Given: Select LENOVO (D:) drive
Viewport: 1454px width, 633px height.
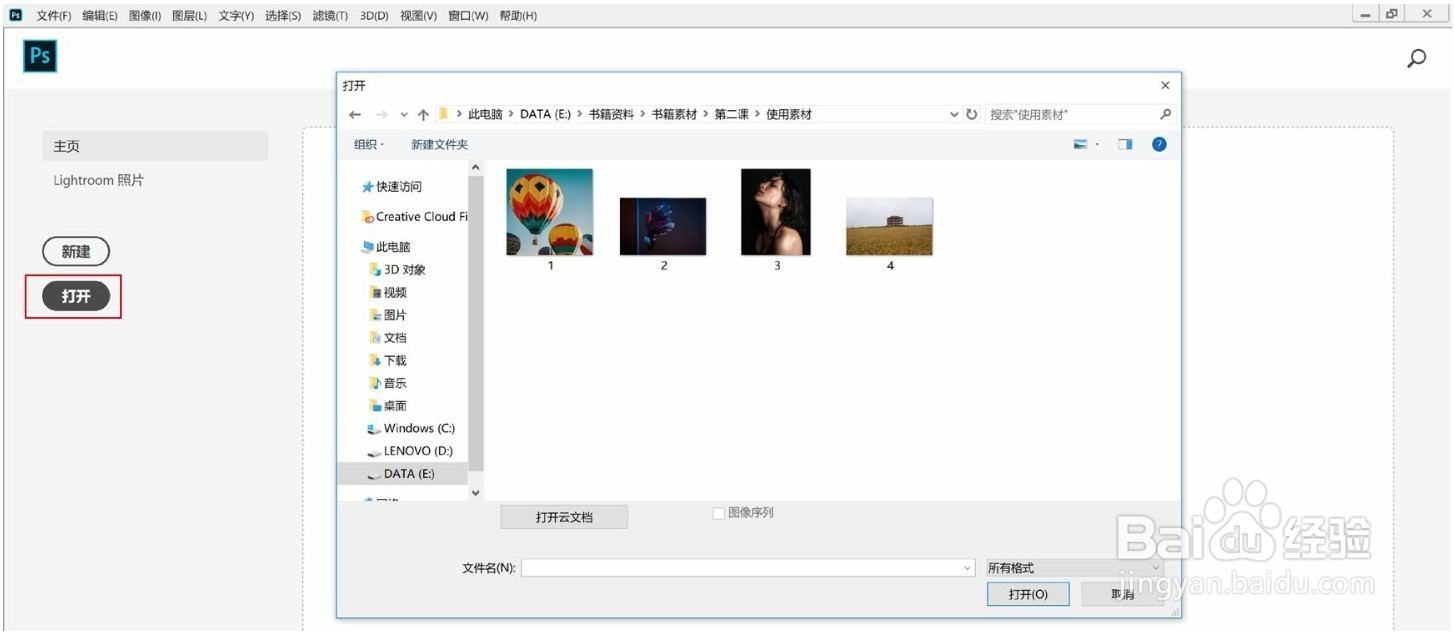Looking at the screenshot, I should 411,451.
